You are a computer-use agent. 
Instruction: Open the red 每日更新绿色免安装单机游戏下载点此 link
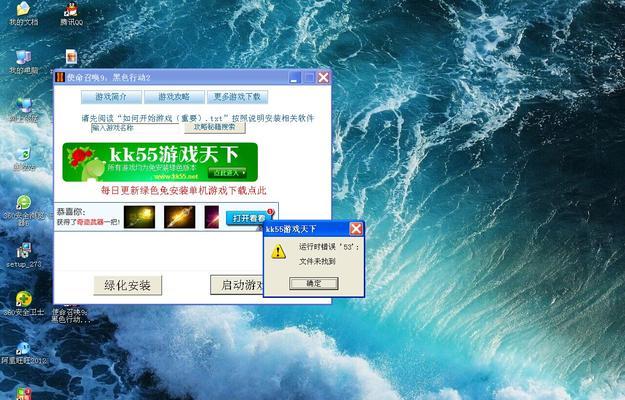pos(183,190)
